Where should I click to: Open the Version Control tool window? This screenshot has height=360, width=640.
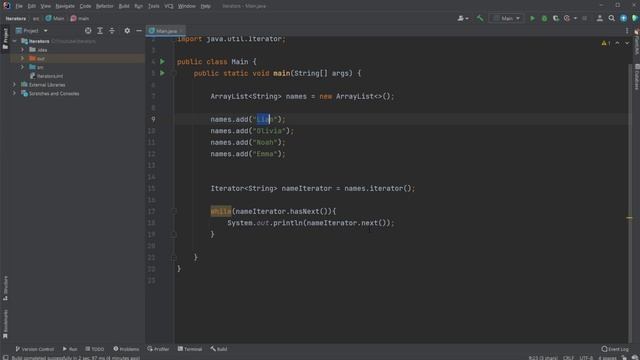(x=34, y=349)
